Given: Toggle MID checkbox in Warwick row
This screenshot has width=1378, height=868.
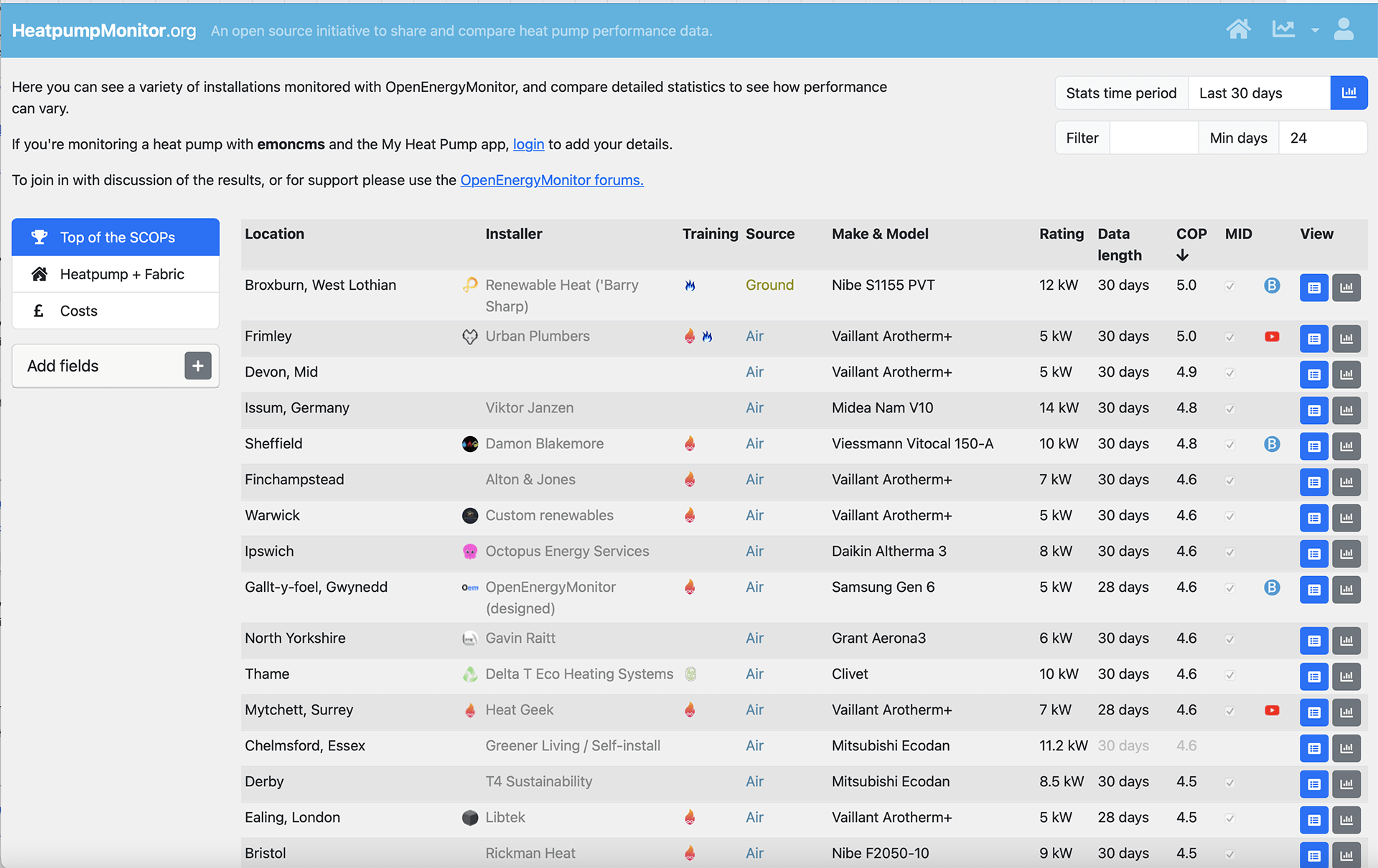Looking at the screenshot, I should tap(1229, 516).
